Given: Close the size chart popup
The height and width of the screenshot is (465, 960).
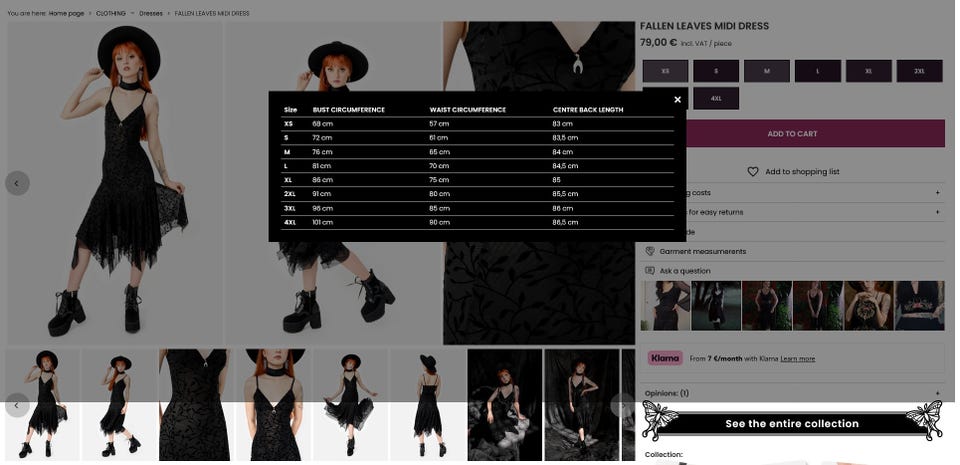Looking at the screenshot, I should click(677, 100).
